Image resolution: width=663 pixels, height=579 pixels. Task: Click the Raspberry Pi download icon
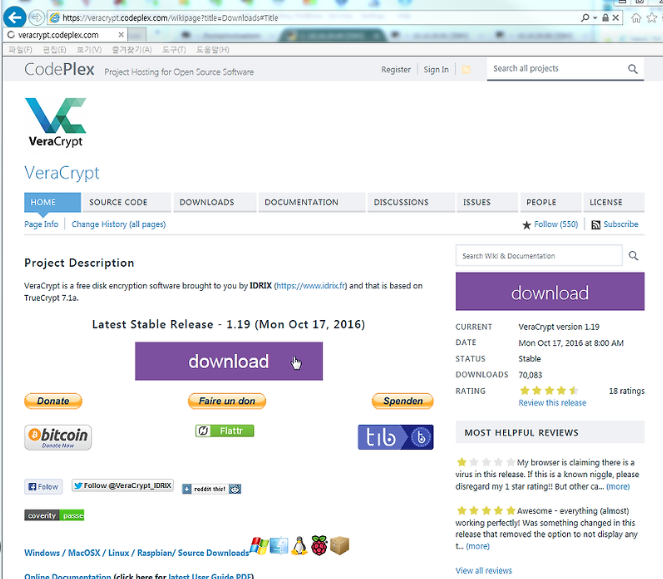pos(319,546)
